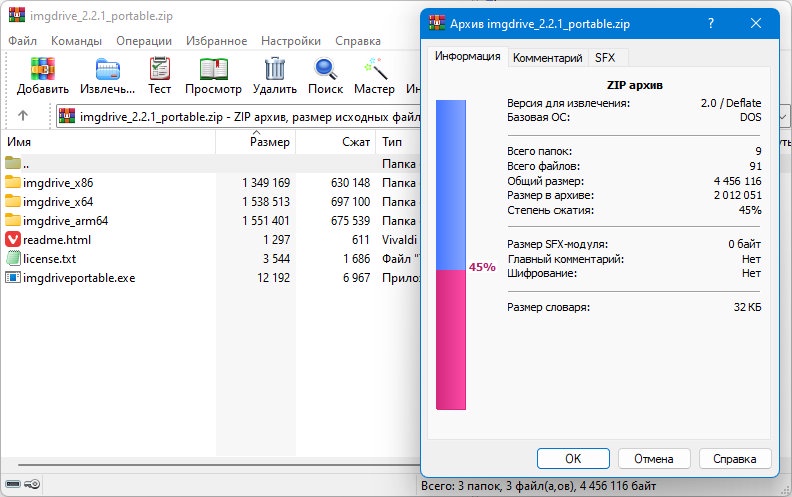Sort by the Размер column header
Screen dimensions: 792x497
(x=256, y=142)
